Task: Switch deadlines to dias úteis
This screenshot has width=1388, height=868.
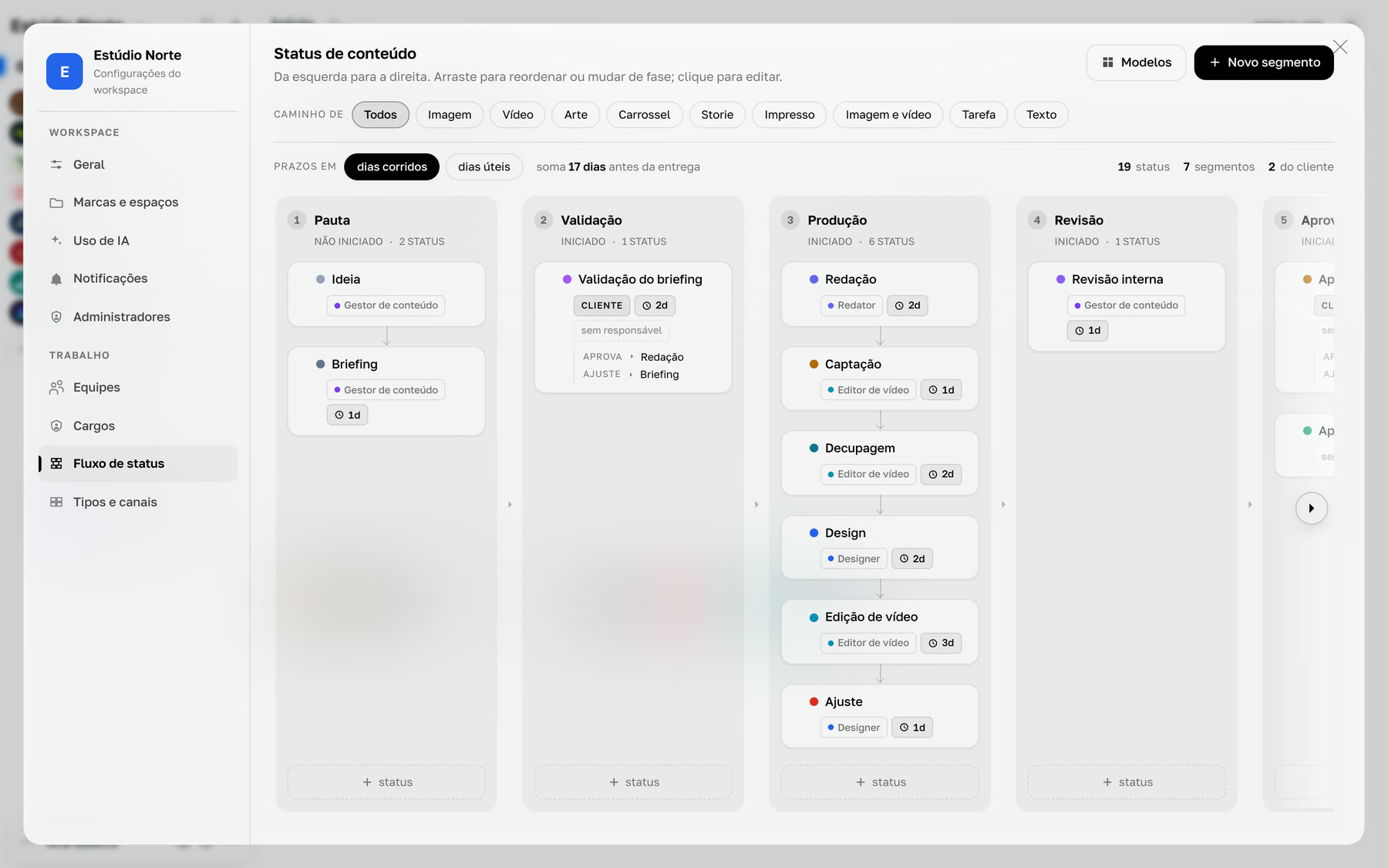Action: pyautogui.click(x=484, y=167)
